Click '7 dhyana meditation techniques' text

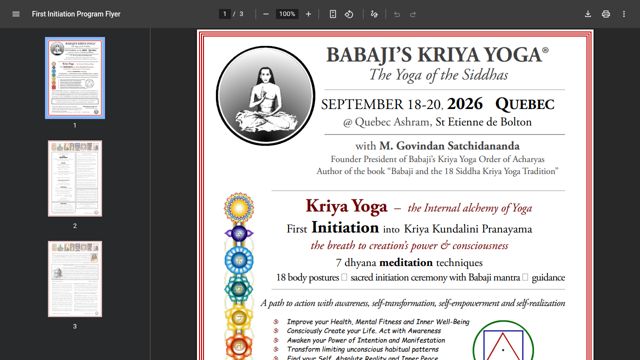[409, 262]
